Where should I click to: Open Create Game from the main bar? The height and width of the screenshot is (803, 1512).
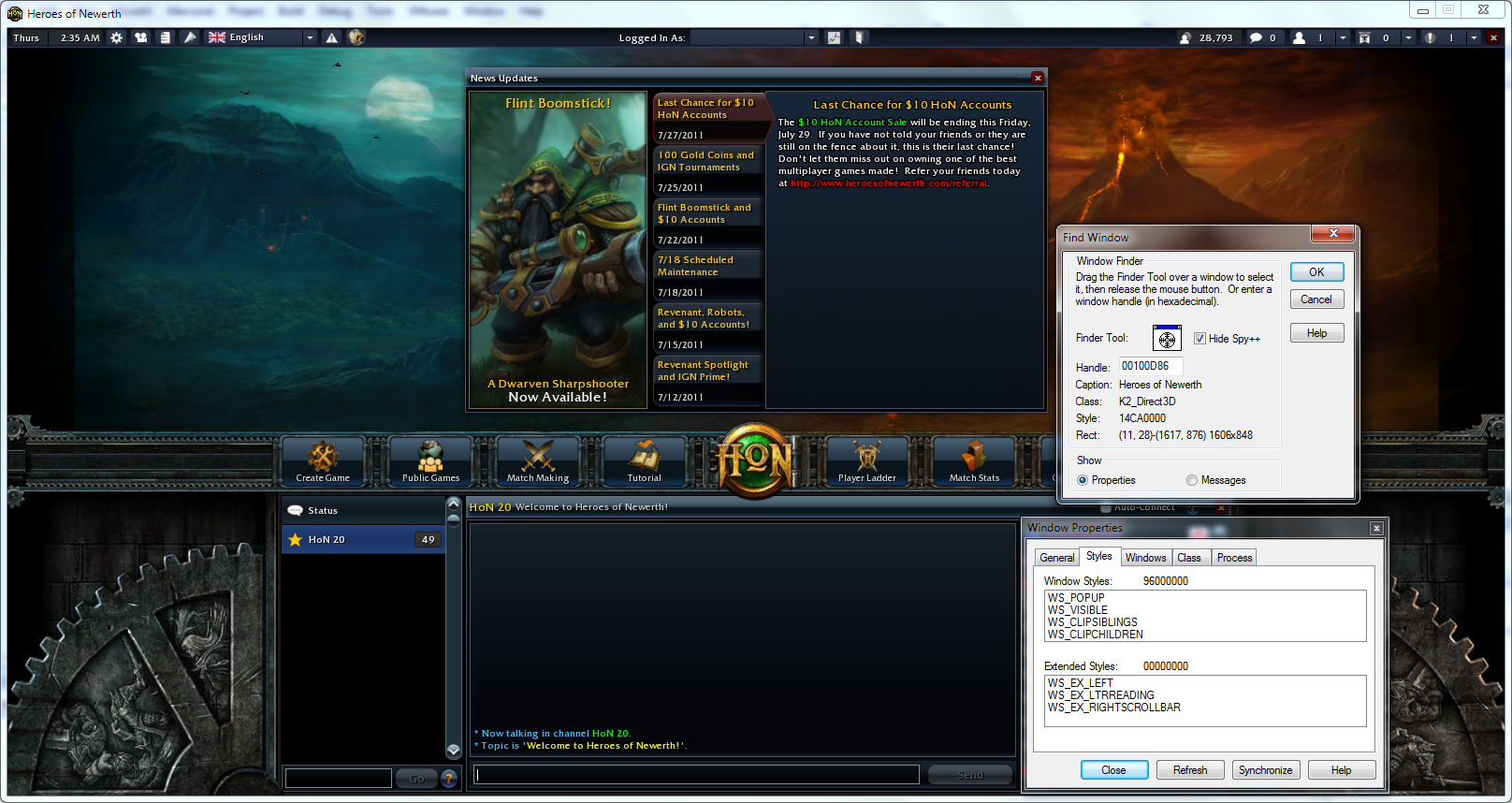323,461
